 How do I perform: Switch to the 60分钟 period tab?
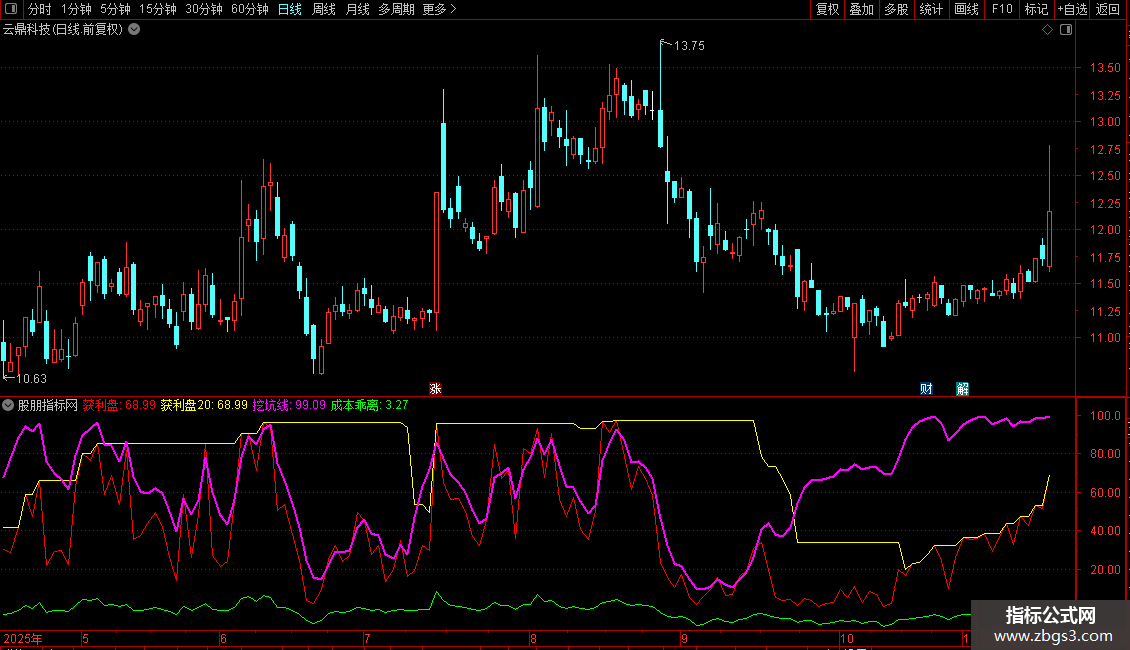(x=249, y=10)
